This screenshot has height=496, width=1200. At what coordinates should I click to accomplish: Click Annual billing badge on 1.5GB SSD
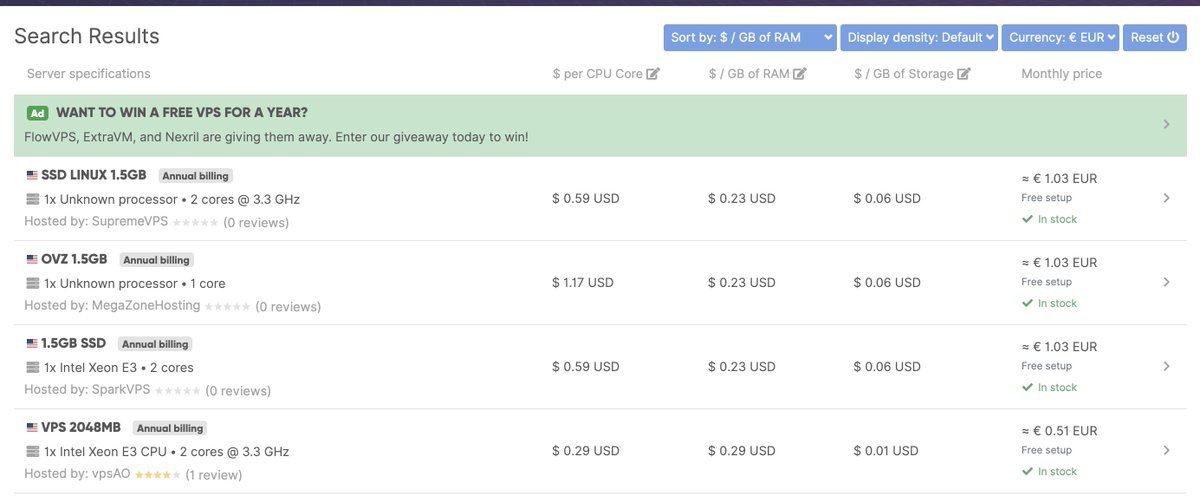click(157, 344)
